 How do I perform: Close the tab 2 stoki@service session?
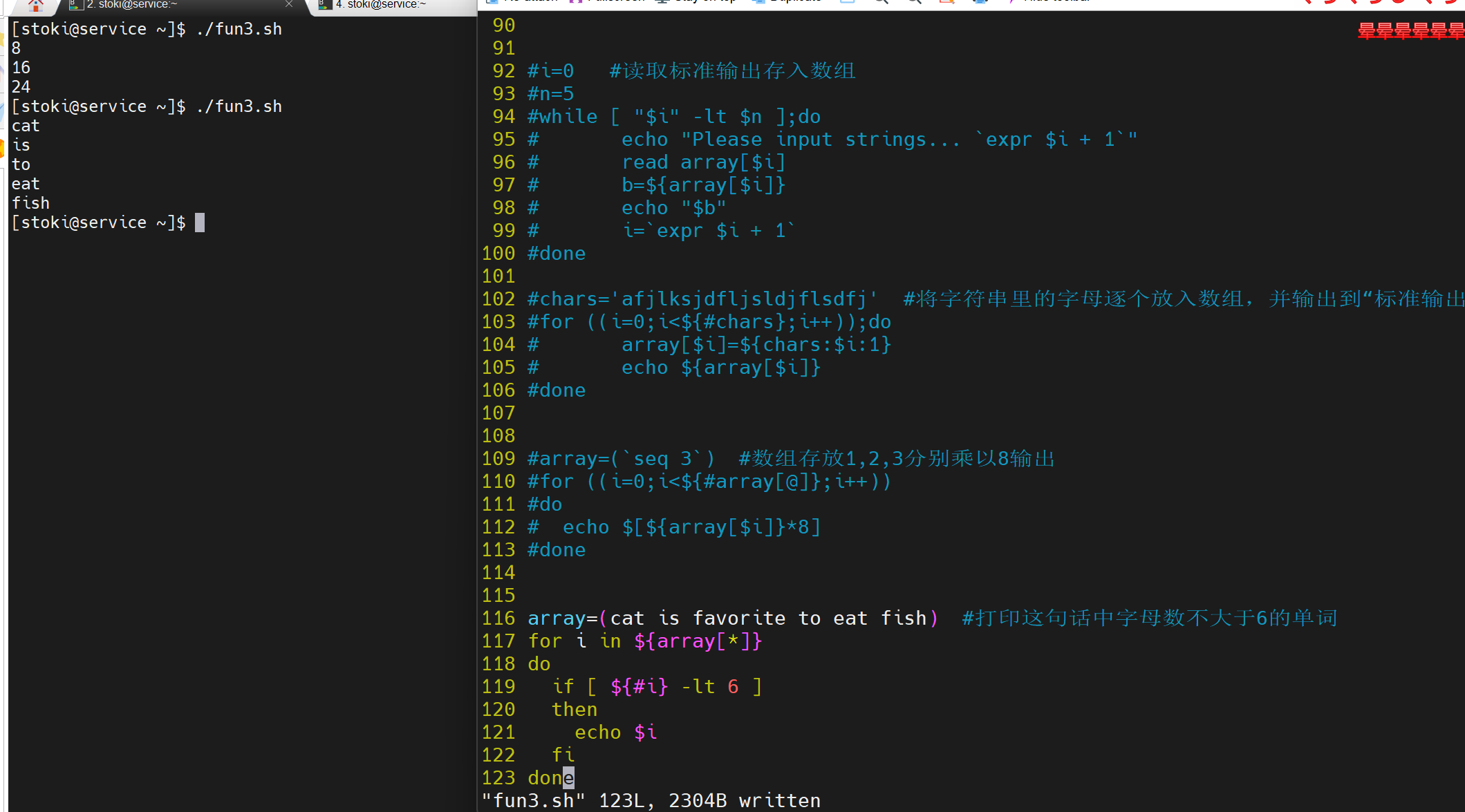[x=289, y=4]
